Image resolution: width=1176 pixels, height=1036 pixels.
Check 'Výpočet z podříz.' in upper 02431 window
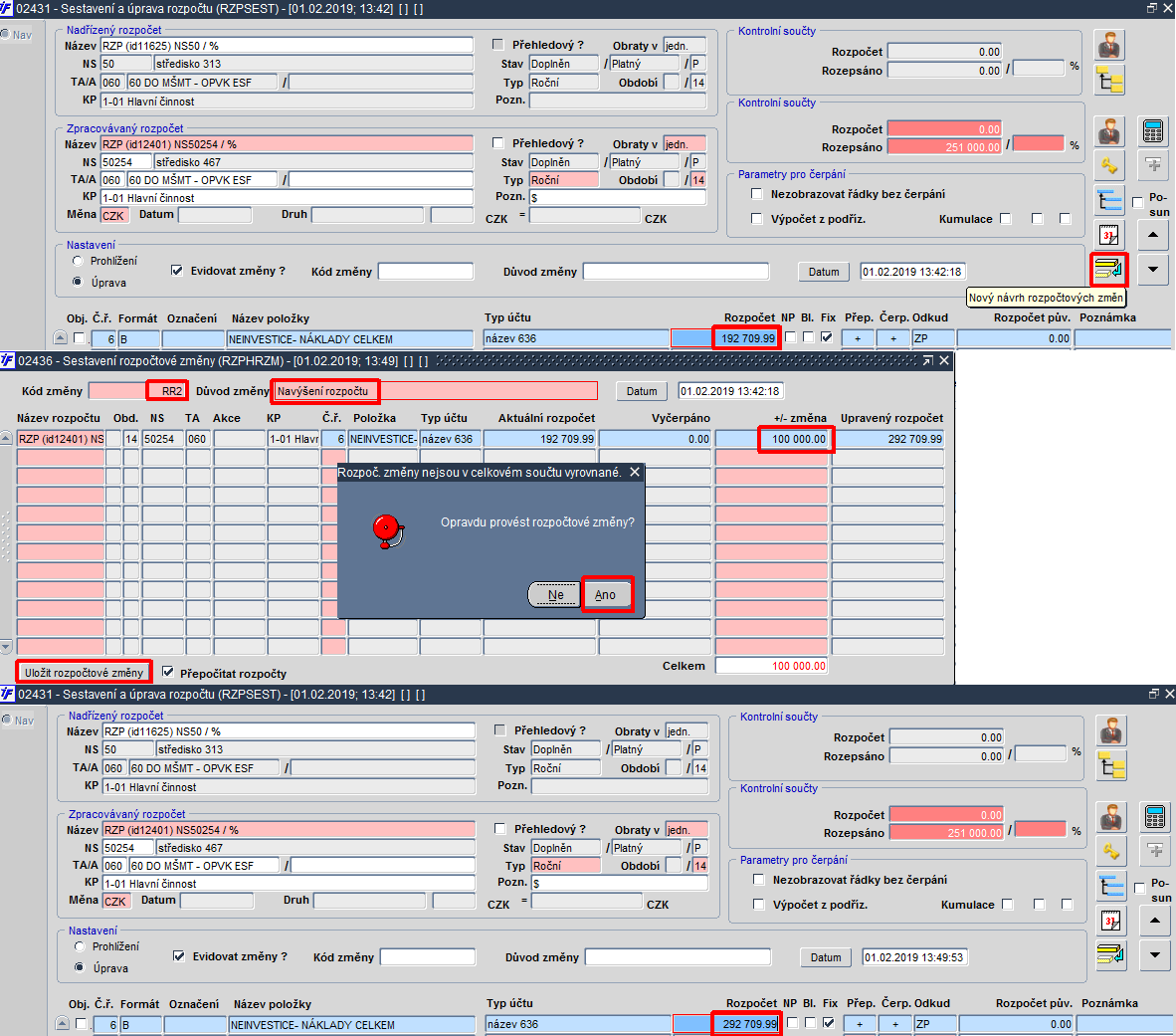757,218
